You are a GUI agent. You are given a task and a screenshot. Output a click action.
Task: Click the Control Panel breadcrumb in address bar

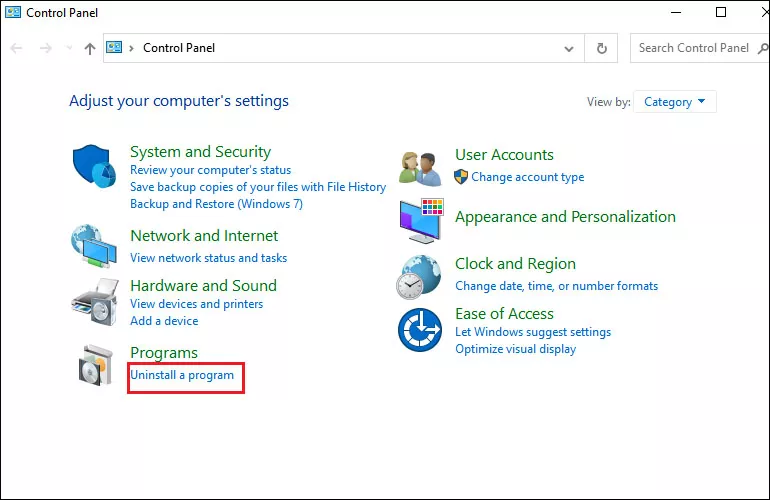[x=179, y=48]
